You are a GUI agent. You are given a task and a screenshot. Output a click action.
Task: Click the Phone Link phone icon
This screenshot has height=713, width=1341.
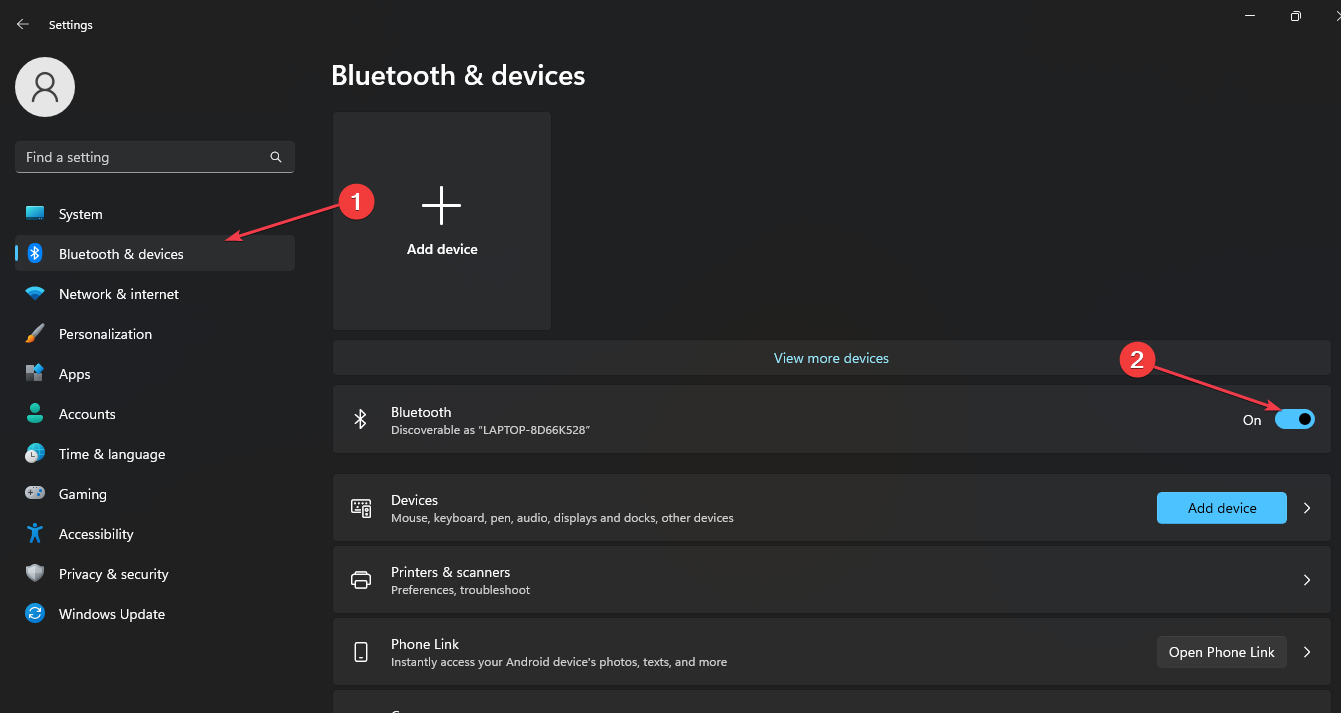pyautogui.click(x=361, y=652)
